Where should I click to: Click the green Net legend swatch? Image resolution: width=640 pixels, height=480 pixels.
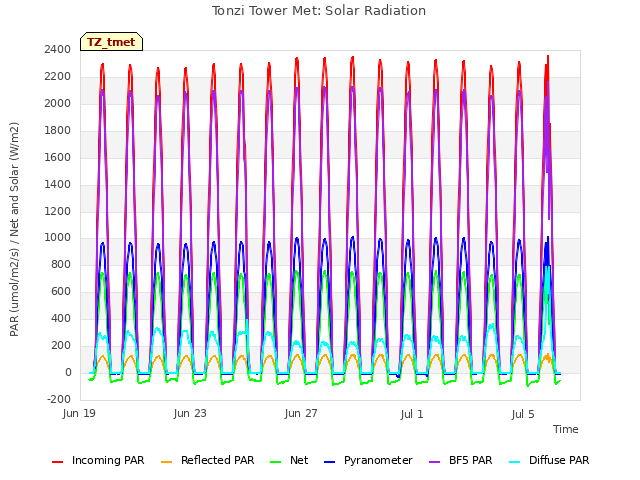pos(276,462)
